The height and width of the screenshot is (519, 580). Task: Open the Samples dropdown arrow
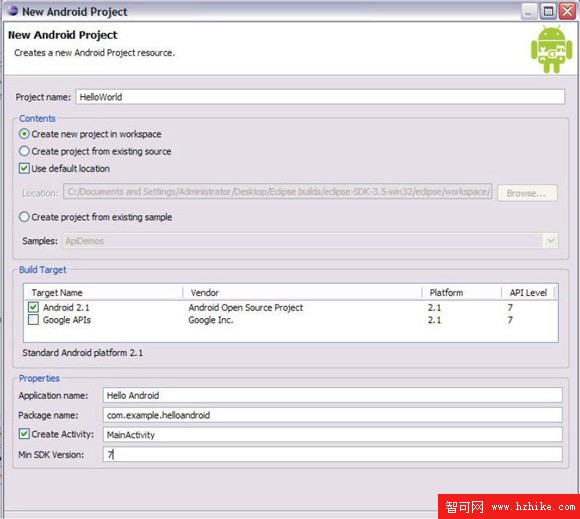pyautogui.click(x=550, y=241)
